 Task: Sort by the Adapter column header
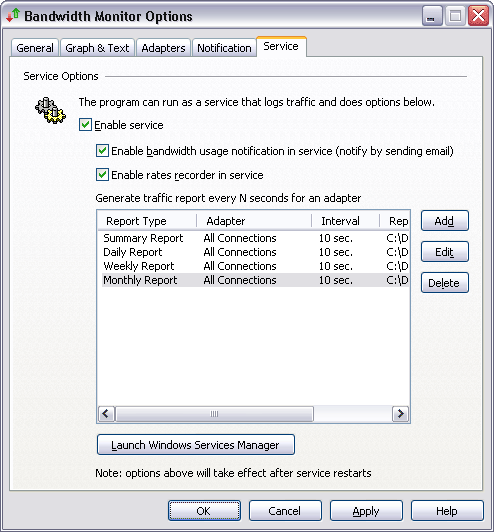[x=254, y=221]
